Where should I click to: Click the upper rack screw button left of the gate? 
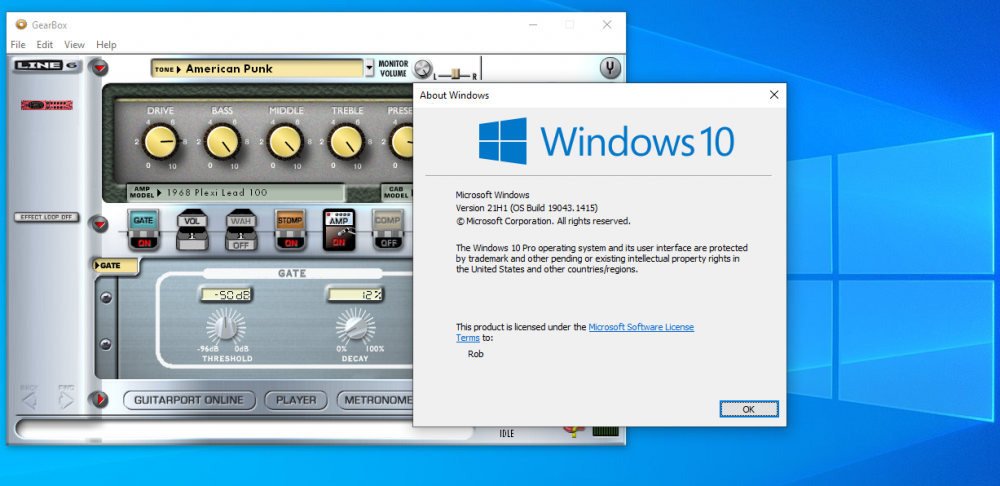pyautogui.click(x=107, y=297)
